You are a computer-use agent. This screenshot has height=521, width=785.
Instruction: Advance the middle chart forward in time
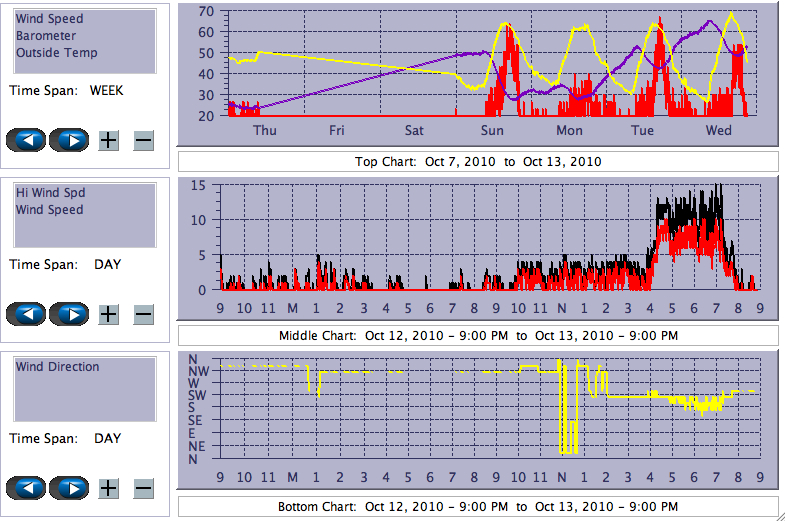point(69,314)
